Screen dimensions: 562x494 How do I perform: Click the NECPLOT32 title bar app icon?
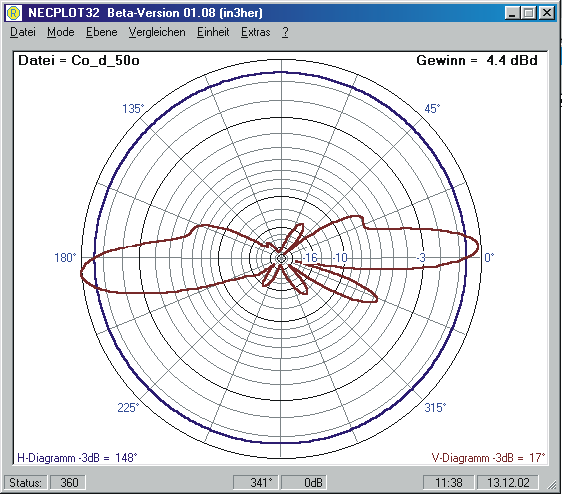point(14,13)
